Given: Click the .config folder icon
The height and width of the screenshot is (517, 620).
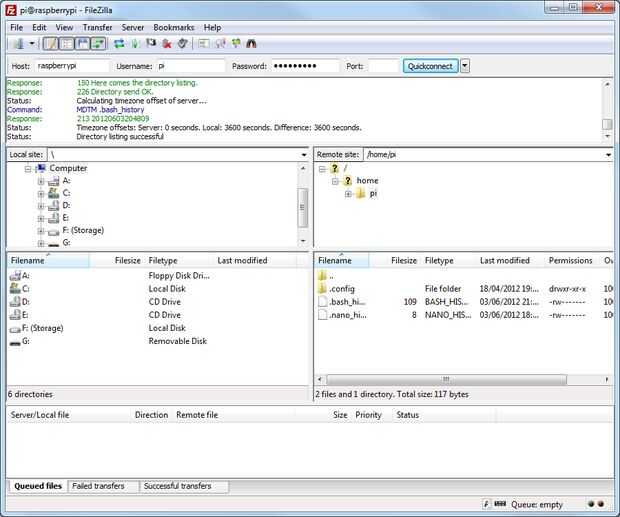Looking at the screenshot, I should click(322, 288).
